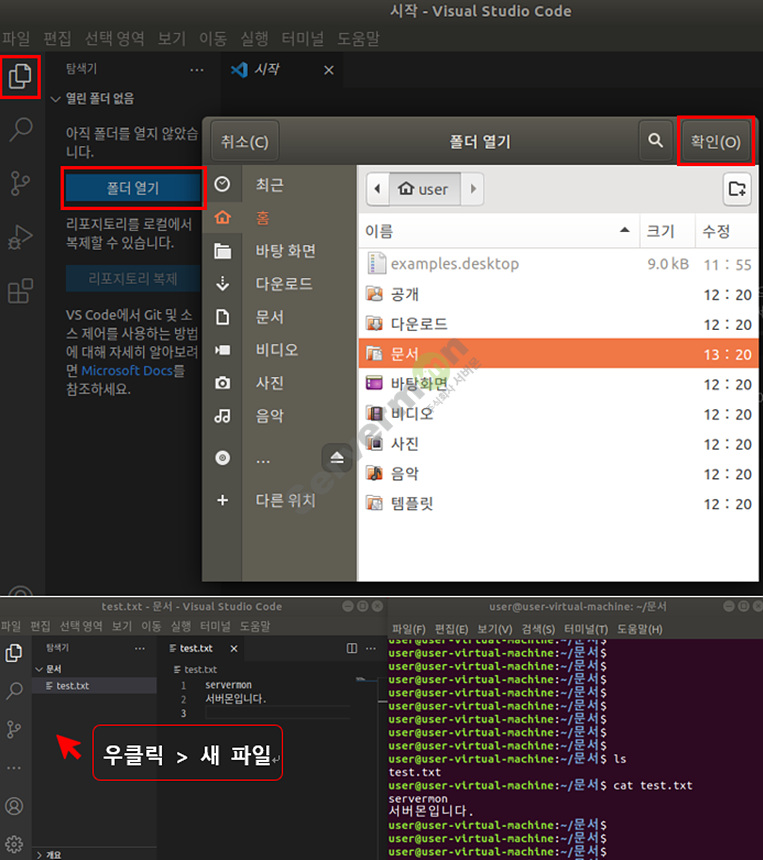Create new folder icon in dialog
The height and width of the screenshot is (860, 763).
737,189
